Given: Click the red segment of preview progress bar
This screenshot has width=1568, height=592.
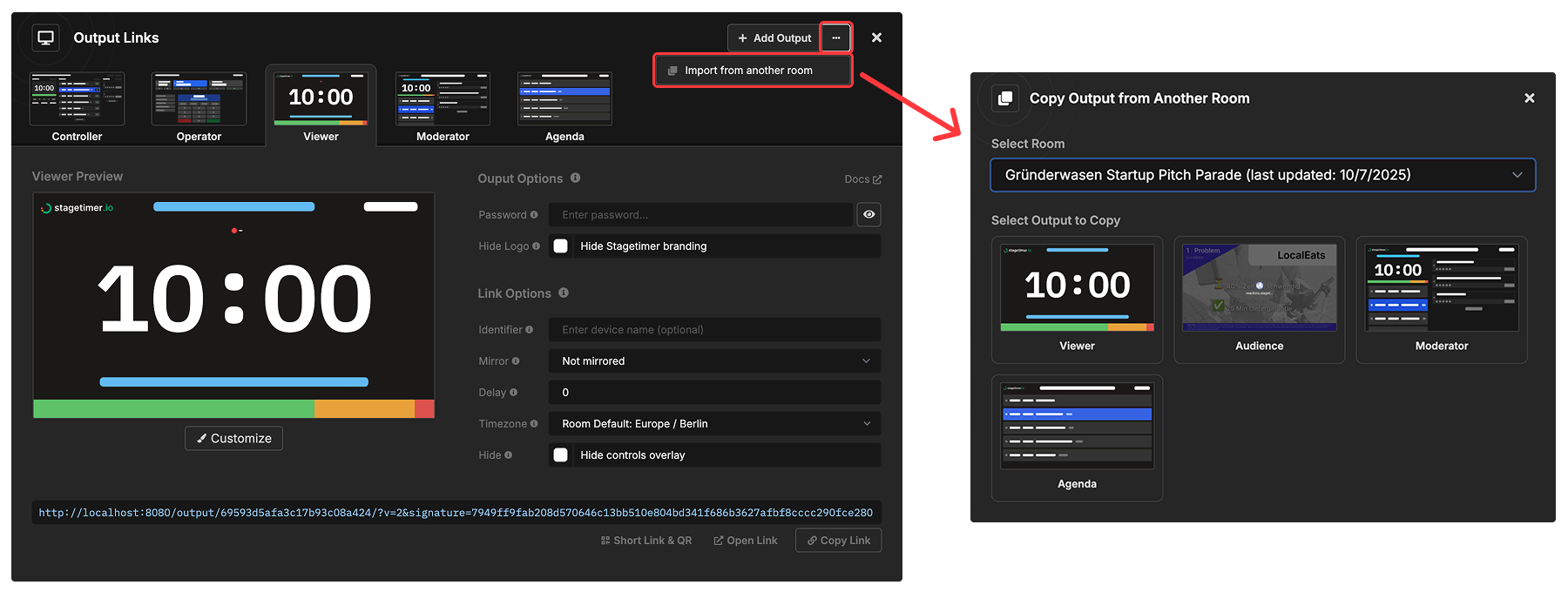Looking at the screenshot, I should pos(424,409).
